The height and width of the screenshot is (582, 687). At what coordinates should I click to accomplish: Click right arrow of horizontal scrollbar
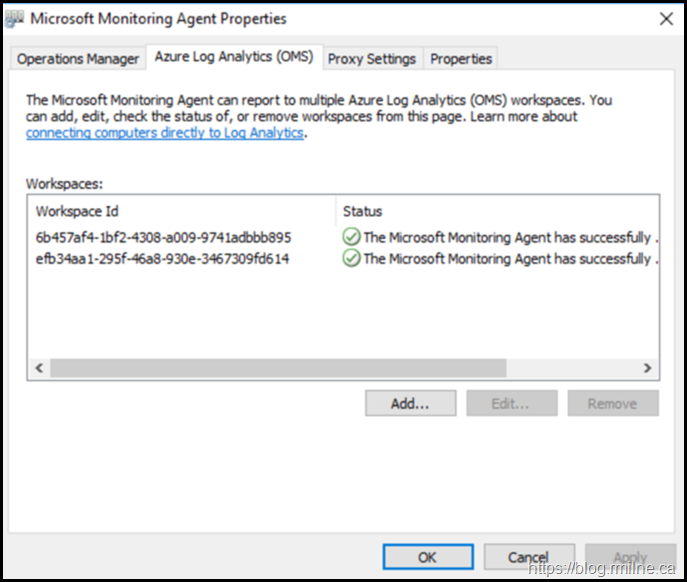(648, 368)
